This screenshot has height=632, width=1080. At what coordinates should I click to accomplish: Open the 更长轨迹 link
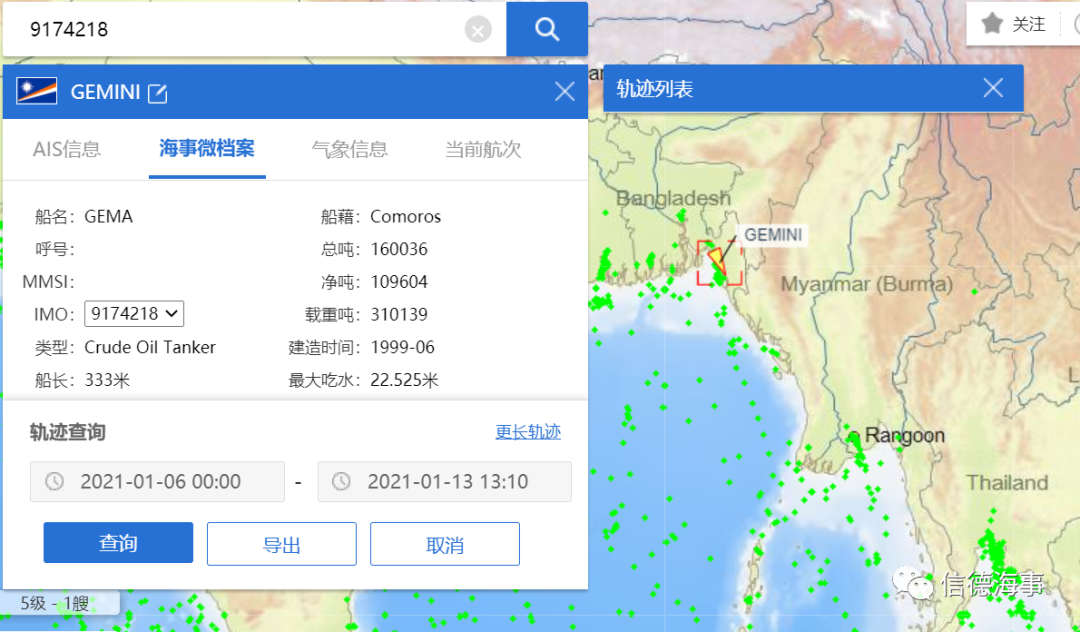[x=528, y=432]
